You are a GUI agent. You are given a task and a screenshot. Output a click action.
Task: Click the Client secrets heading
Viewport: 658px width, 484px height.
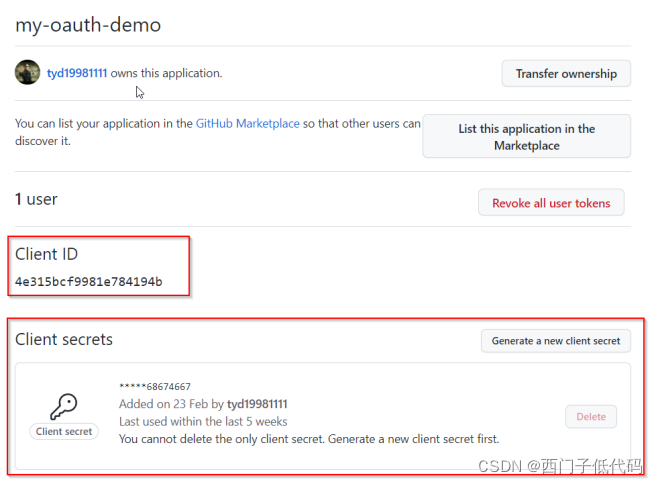click(x=64, y=339)
